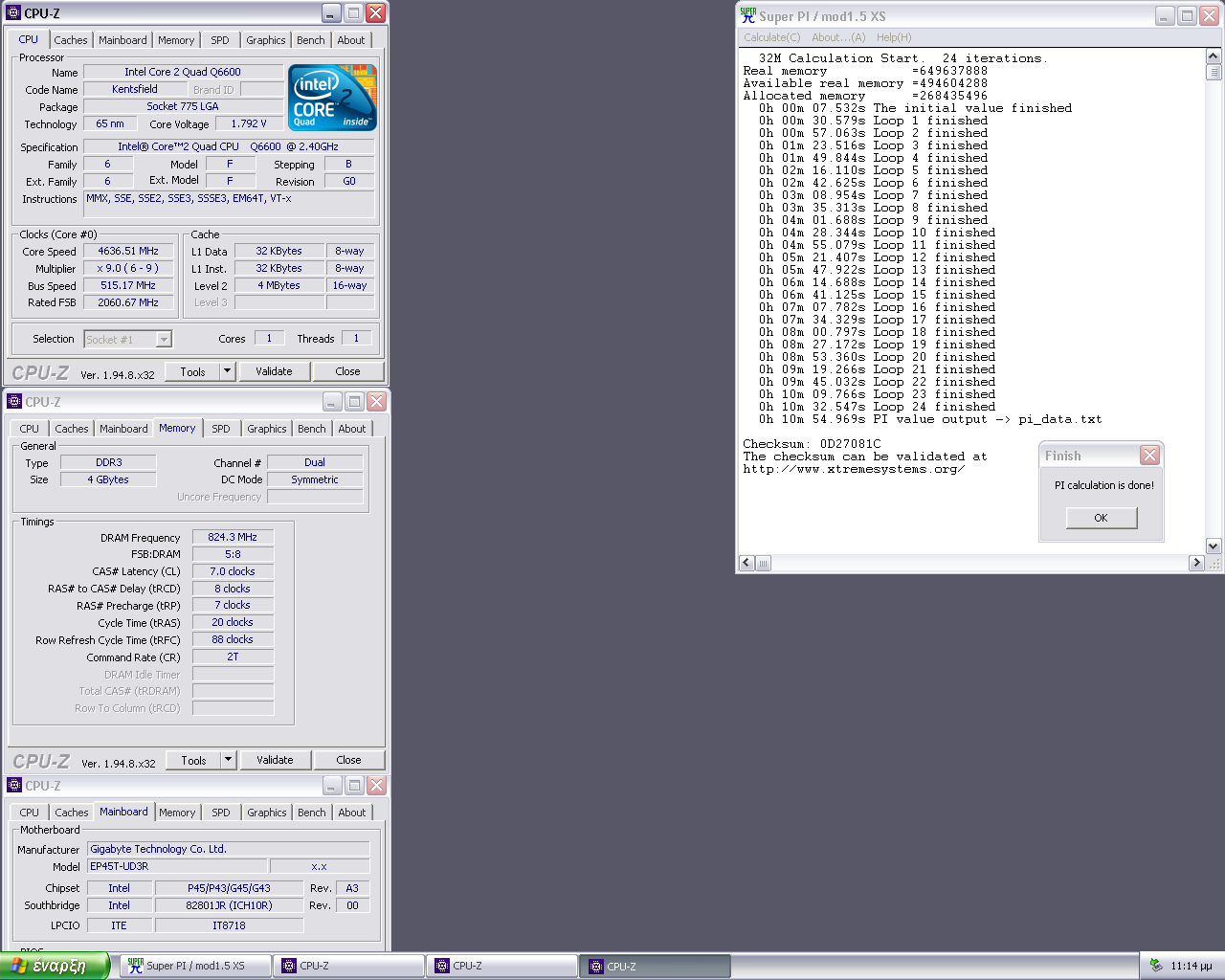This screenshot has height=980, width=1225.
Task: Click Super PI horizontal scrollbar left arrow
Action: (x=746, y=564)
